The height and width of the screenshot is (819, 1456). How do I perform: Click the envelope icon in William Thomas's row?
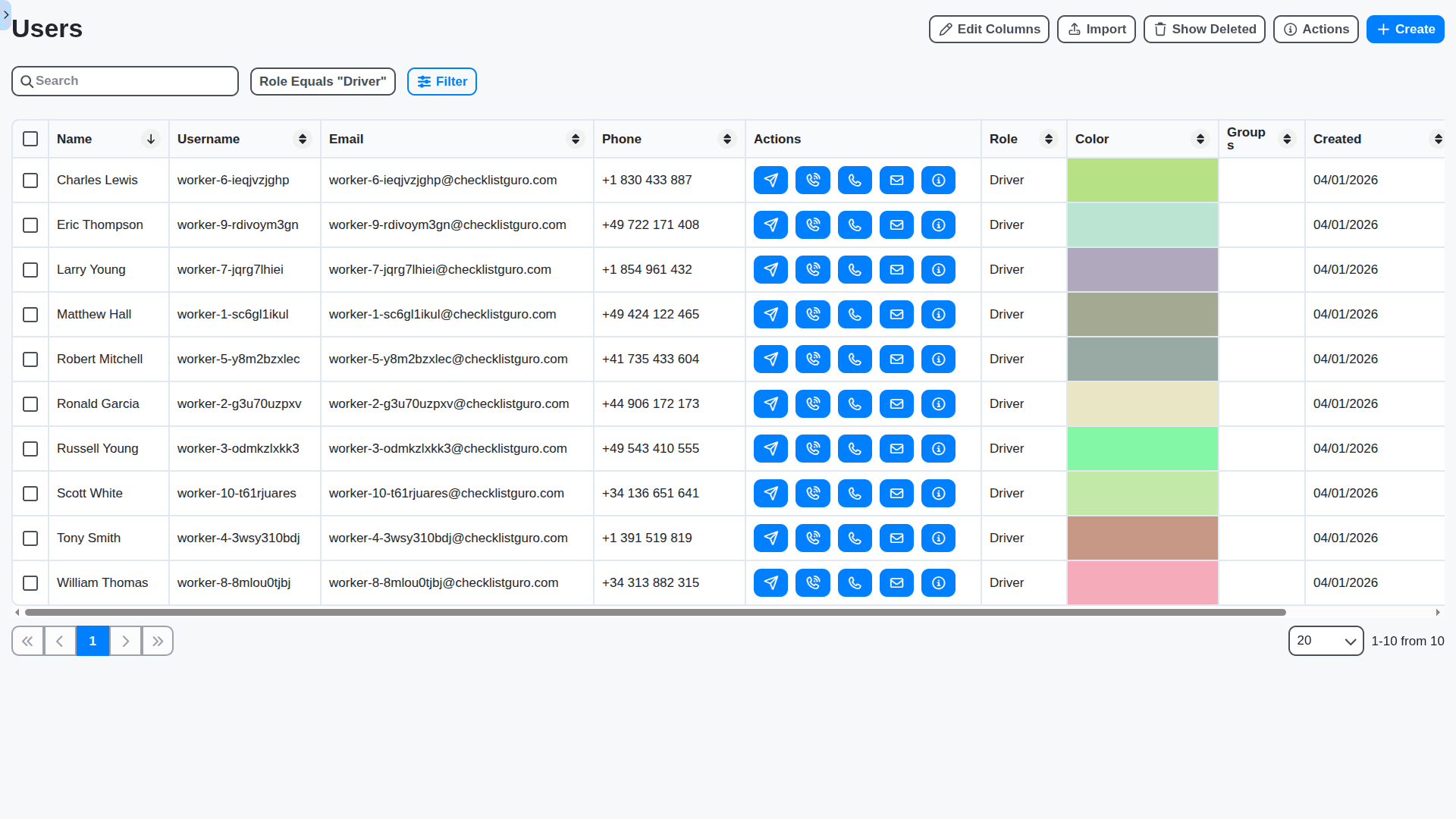[896, 583]
